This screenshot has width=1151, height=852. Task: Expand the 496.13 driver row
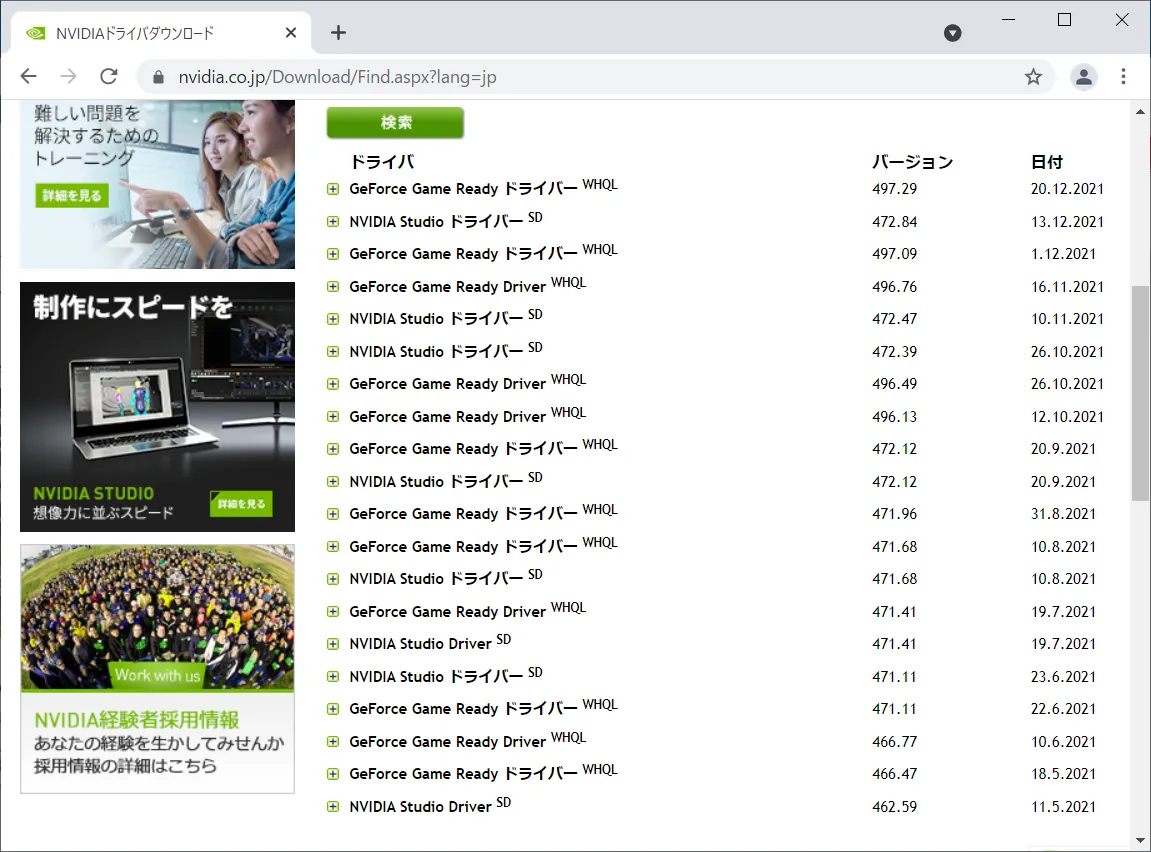(x=333, y=417)
